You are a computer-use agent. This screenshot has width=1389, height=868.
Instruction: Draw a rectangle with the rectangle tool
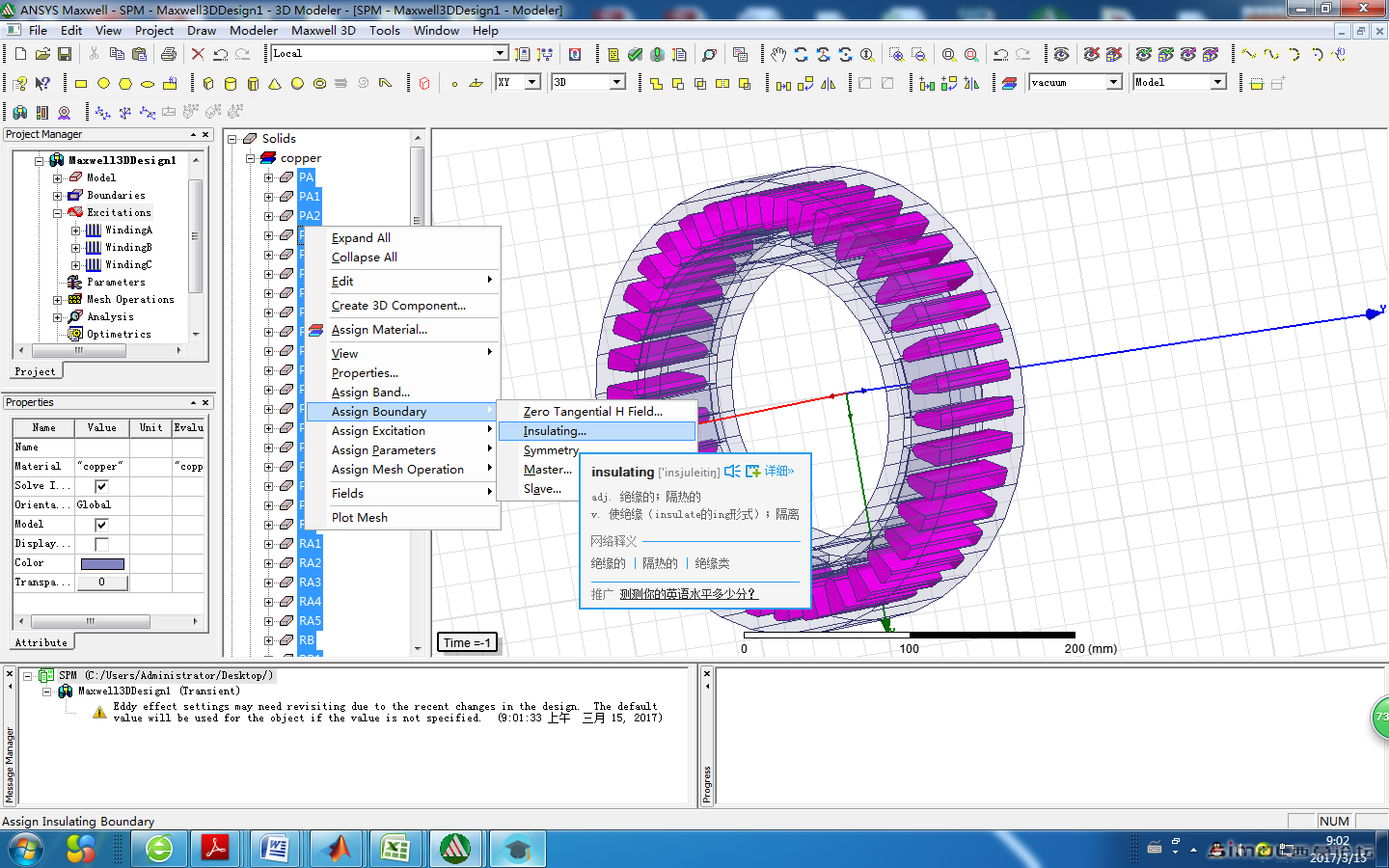point(81,83)
